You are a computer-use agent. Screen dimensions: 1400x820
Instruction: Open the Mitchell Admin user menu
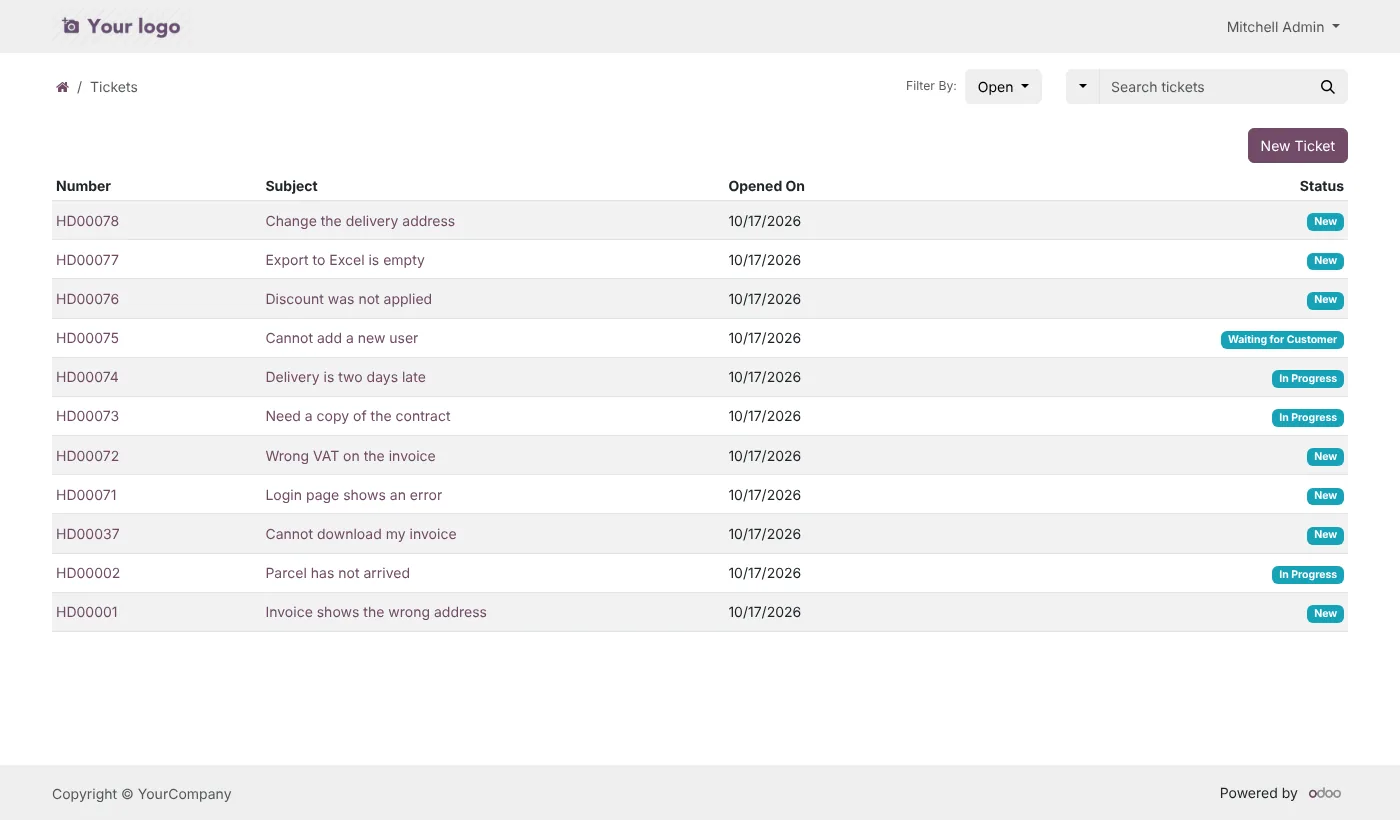pos(1283,27)
